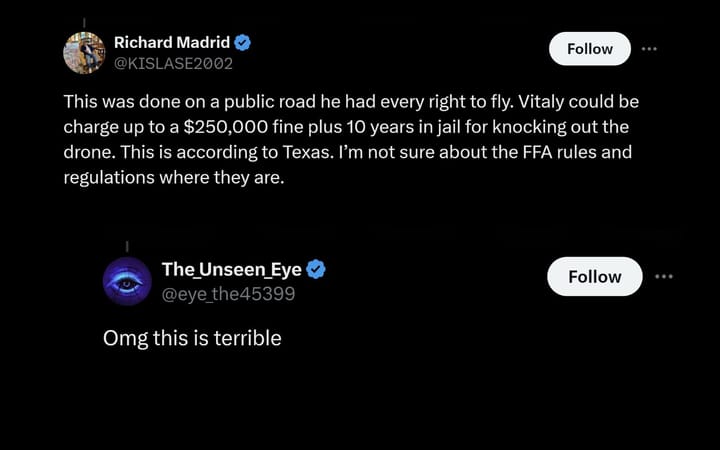
Task: Click Richard Madrid's blue verified badge
Action: (x=243, y=43)
